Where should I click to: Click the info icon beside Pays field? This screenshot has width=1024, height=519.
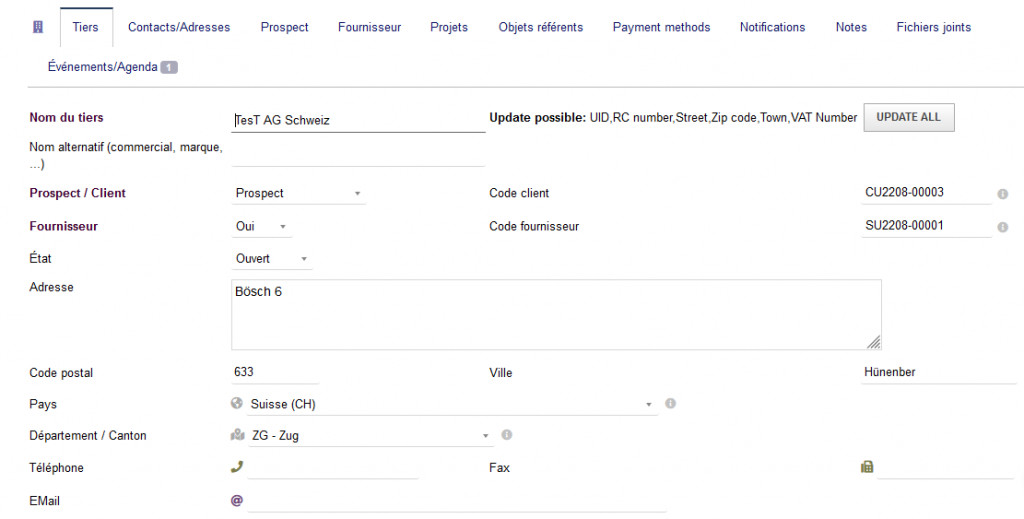pos(670,404)
